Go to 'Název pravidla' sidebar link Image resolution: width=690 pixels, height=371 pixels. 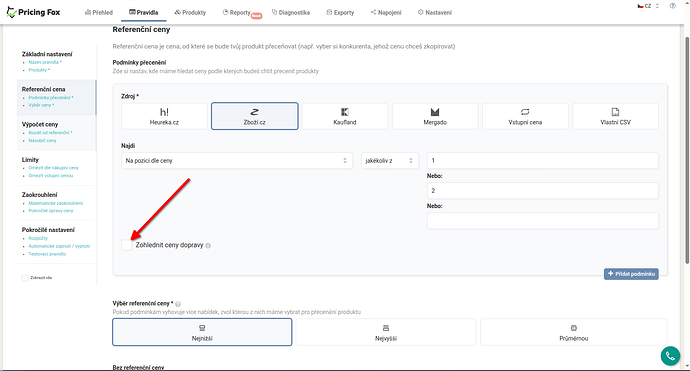pyautogui.click(x=45, y=62)
